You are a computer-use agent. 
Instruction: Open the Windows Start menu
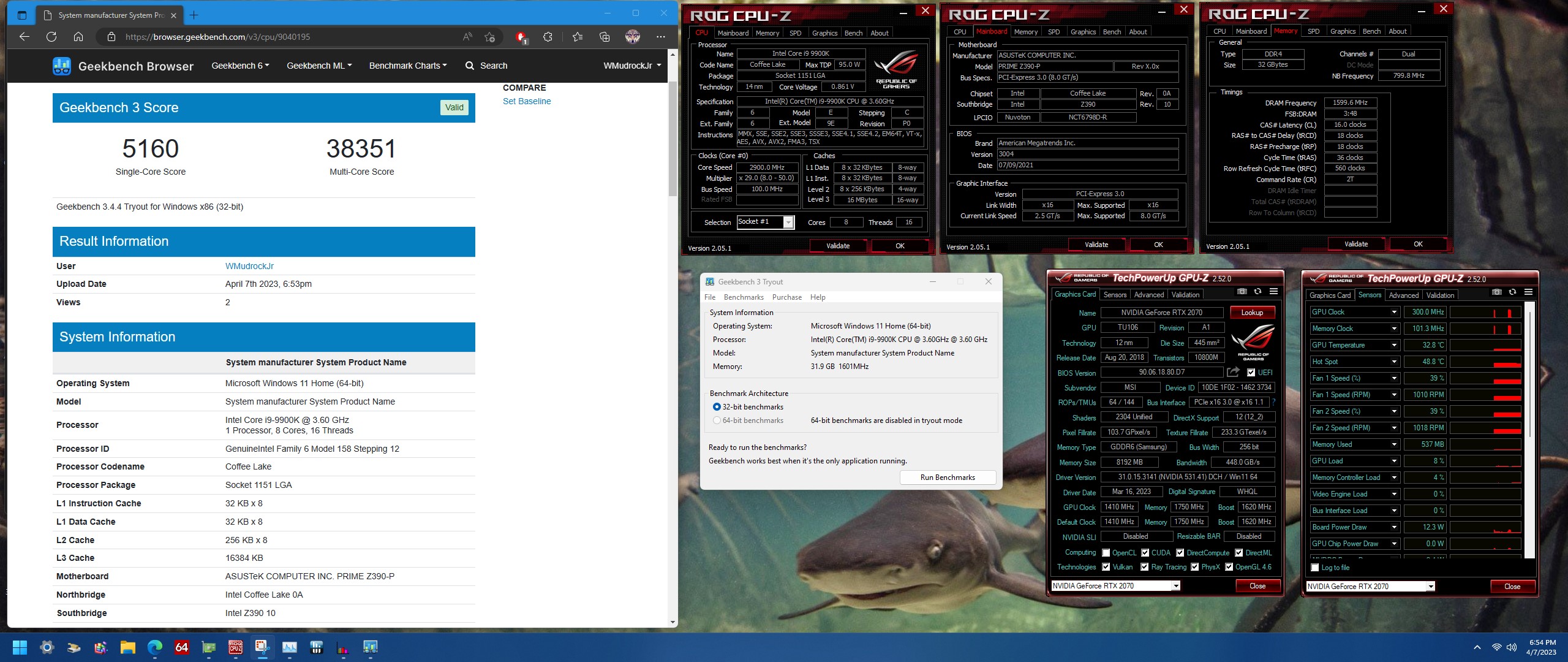[x=20, y=647]
